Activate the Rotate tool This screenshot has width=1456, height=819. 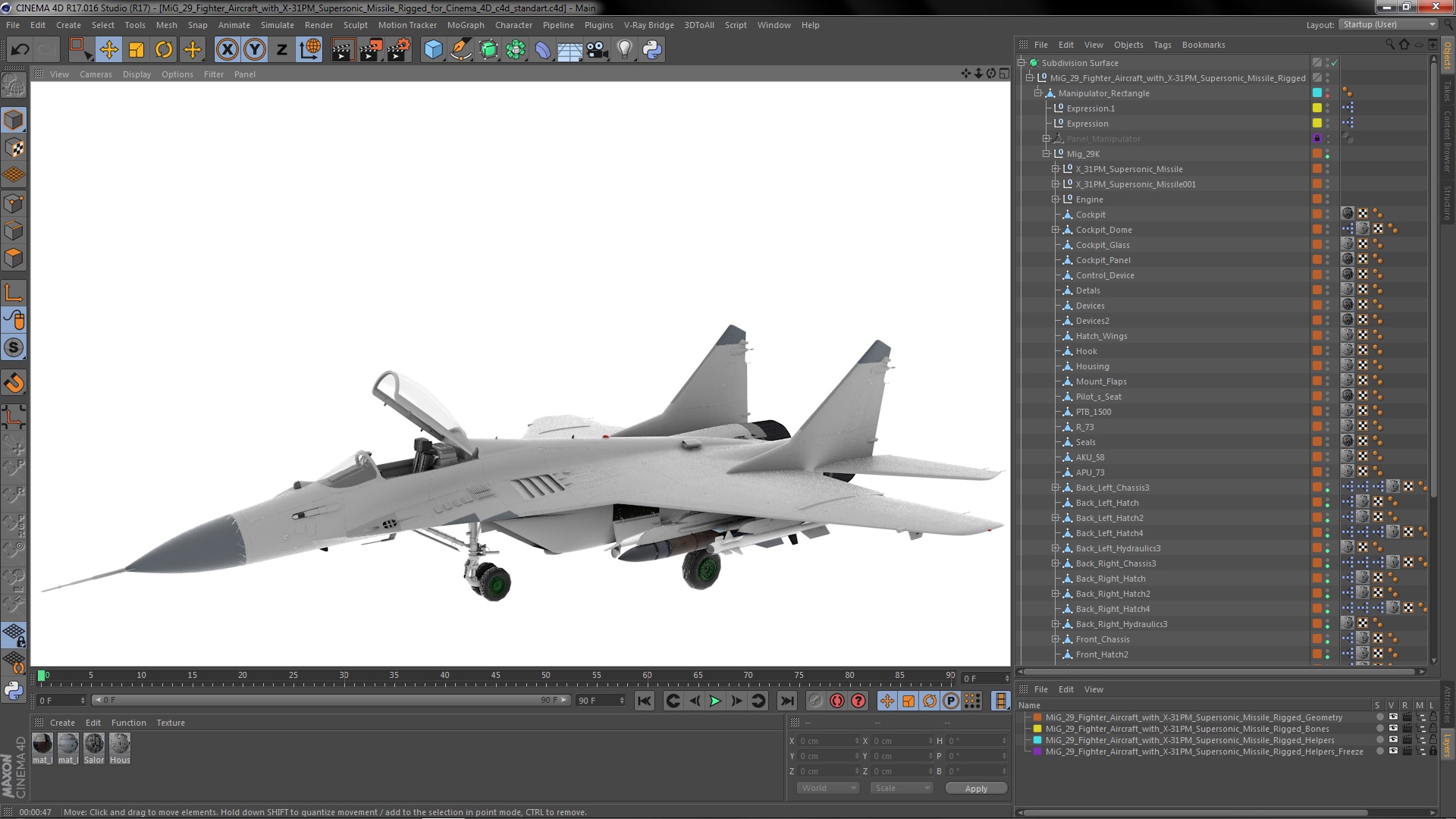164,50
